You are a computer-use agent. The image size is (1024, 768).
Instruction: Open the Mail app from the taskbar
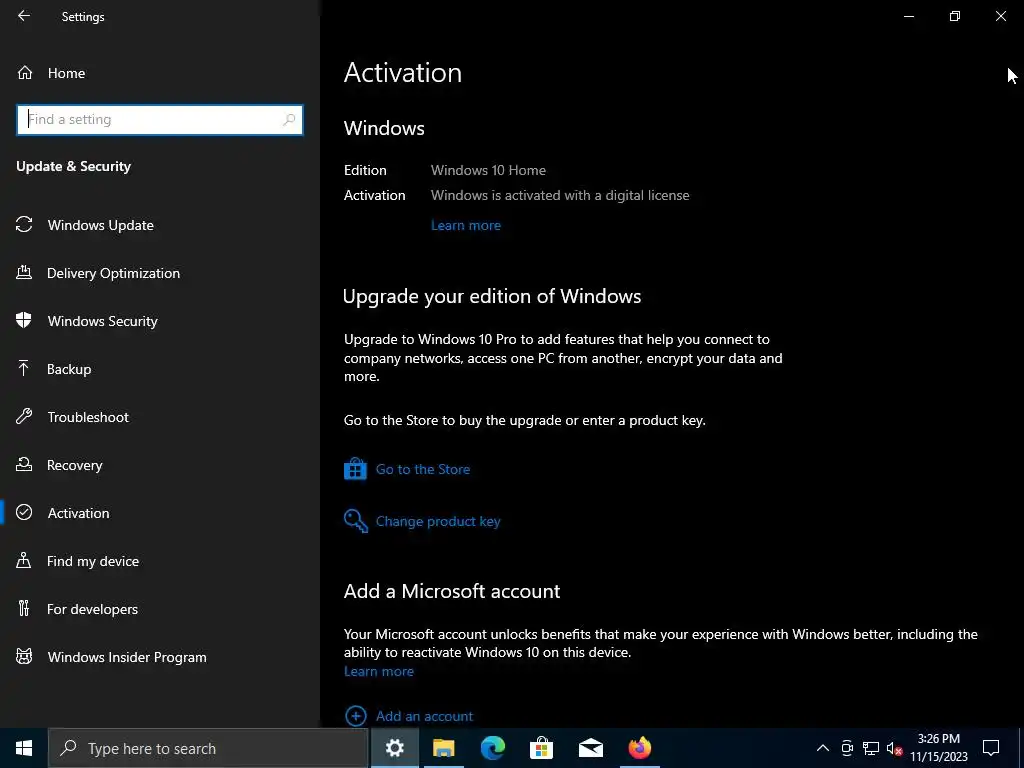coord(590,748)
